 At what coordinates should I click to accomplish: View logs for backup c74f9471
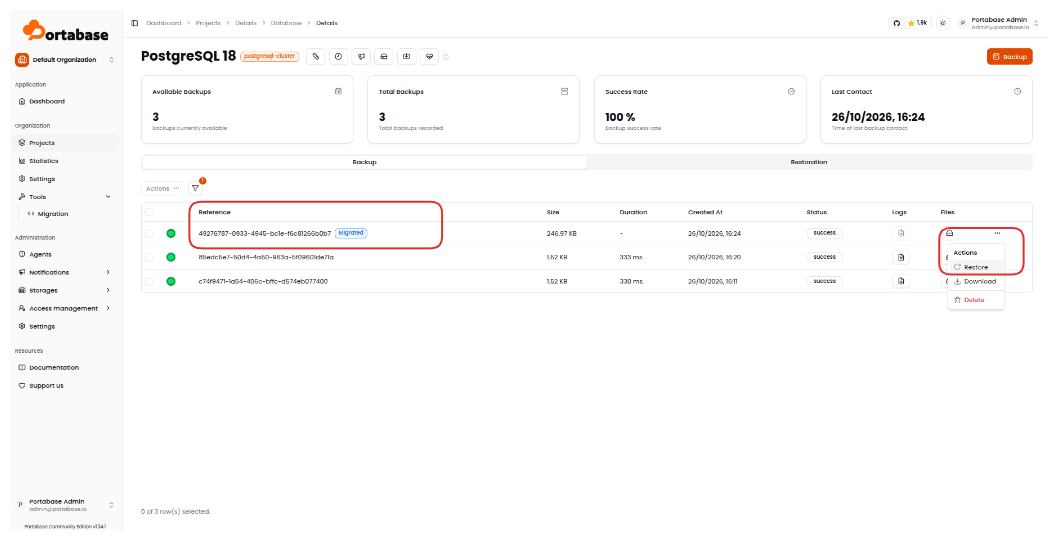coord(901,281)
